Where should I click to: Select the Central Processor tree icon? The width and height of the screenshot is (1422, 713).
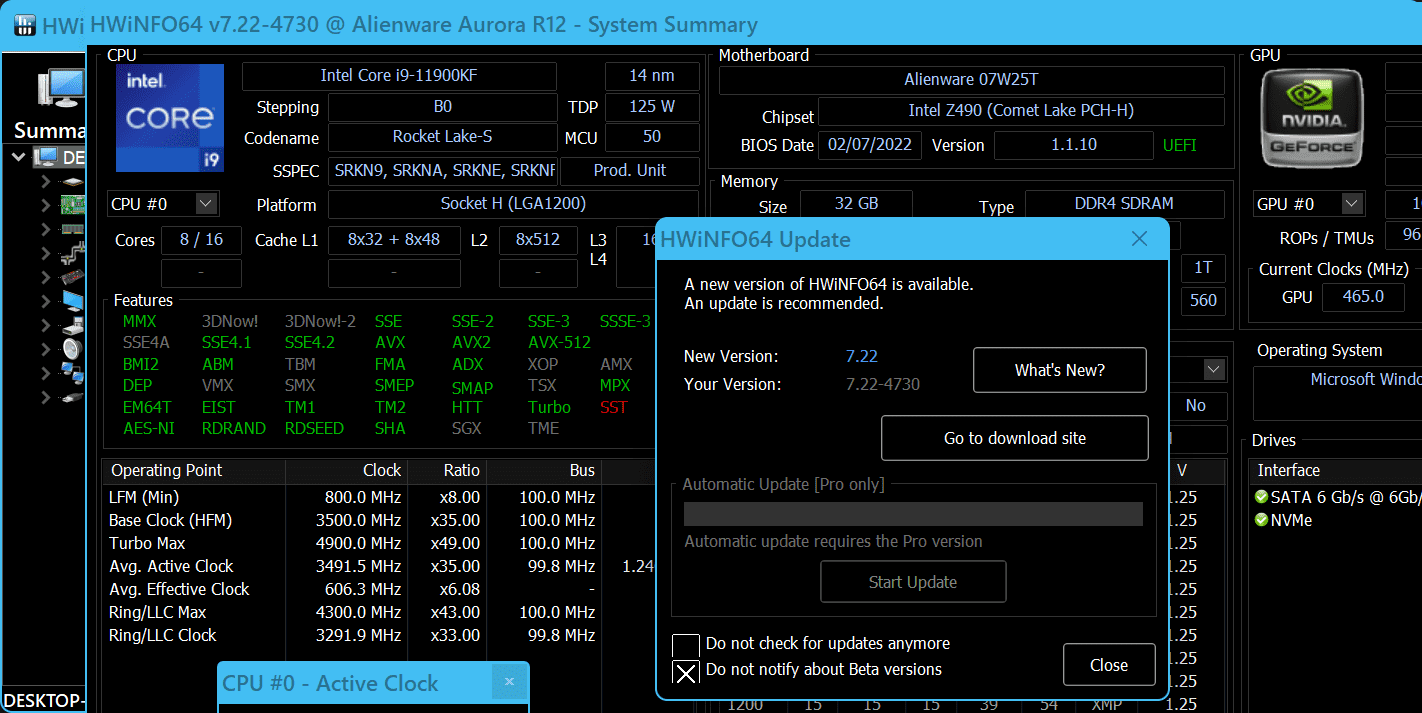(x=73, y=182)
